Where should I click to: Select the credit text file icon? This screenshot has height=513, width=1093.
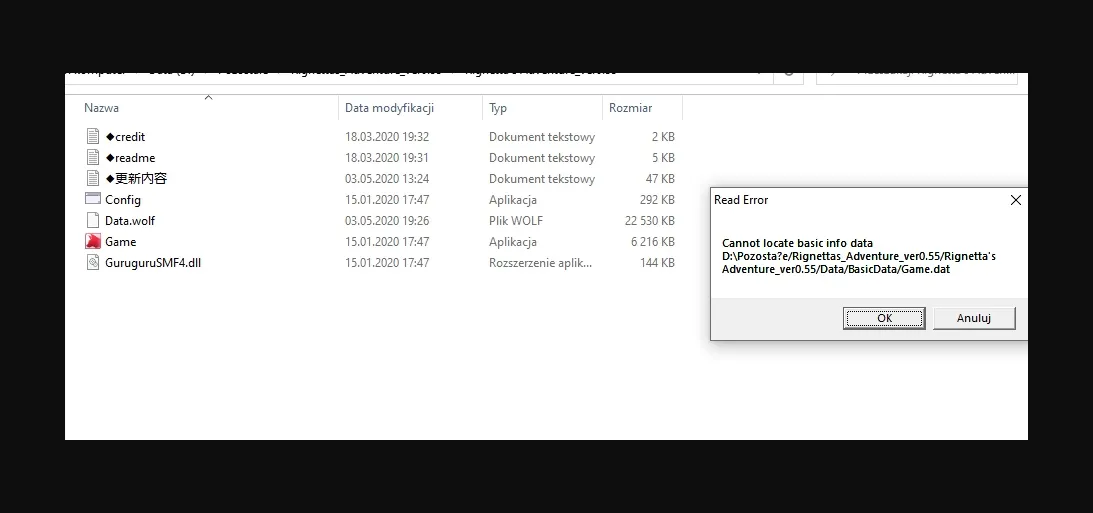tap(93, 136)
